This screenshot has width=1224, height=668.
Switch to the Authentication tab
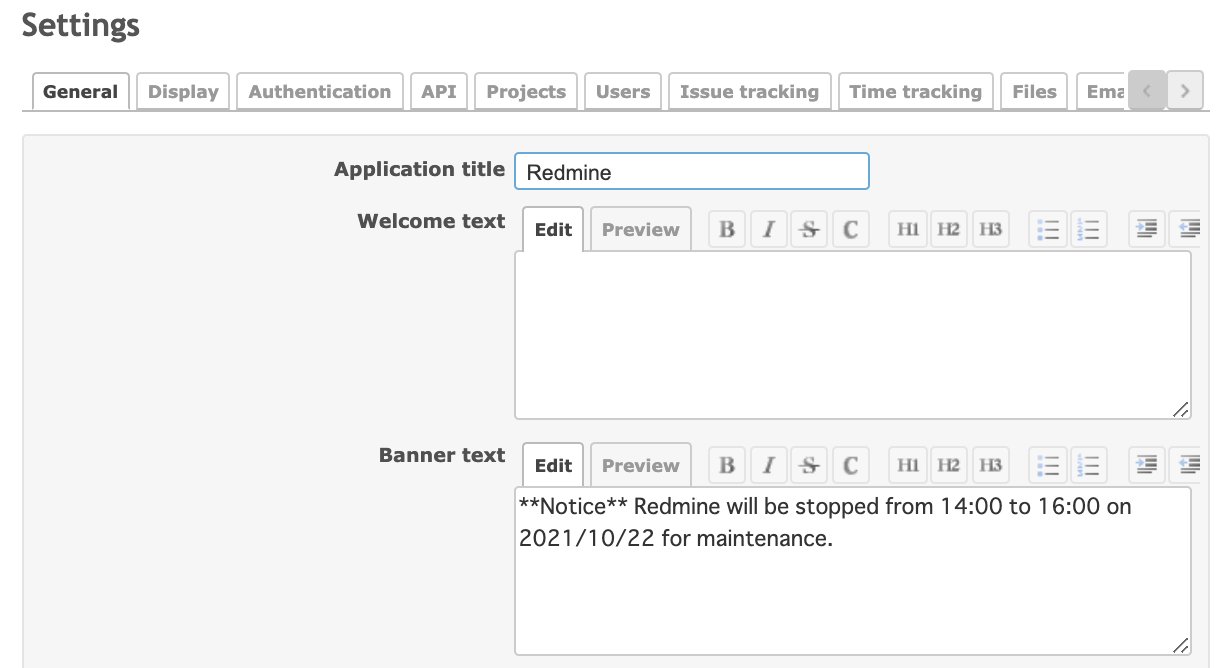[x=320, y=92]
